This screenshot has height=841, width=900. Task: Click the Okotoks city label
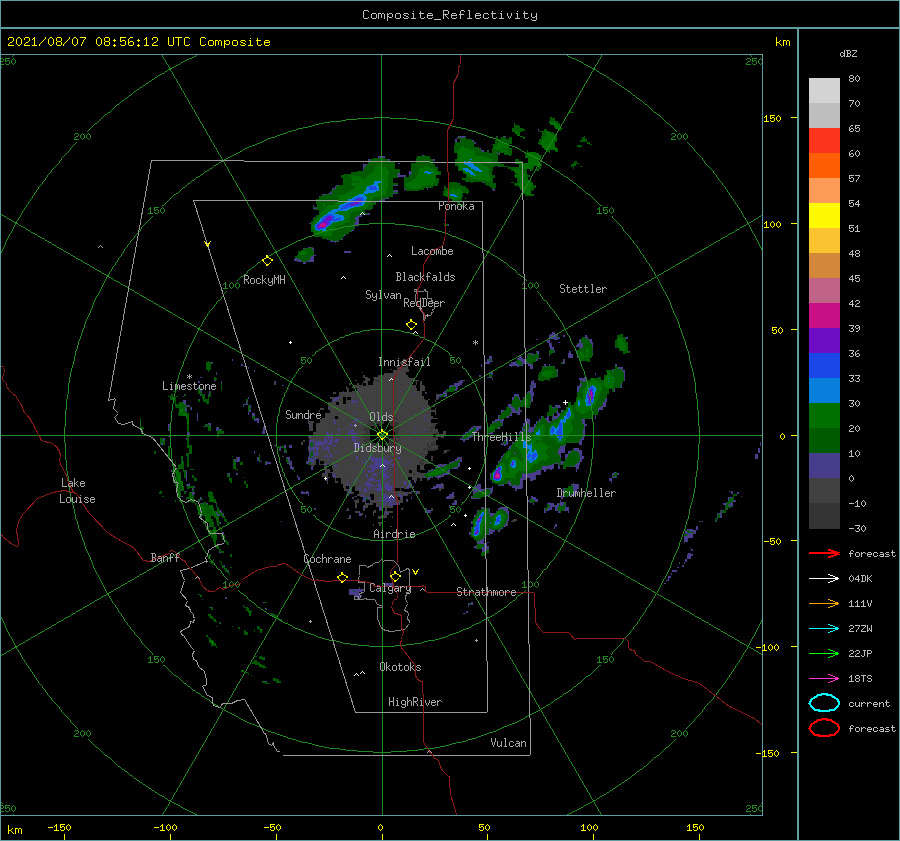click(400, 667)
